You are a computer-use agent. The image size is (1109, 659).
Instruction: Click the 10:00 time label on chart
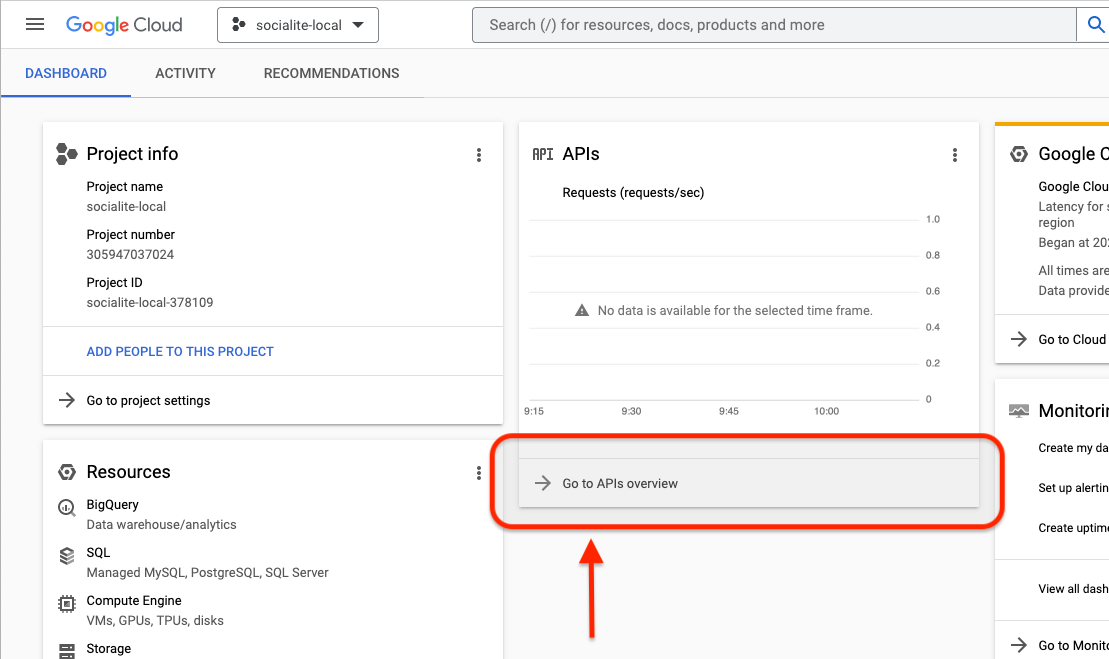(826, 411)
